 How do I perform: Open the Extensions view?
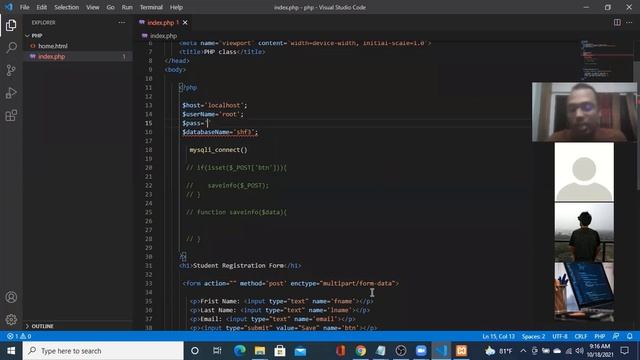click(x=11, y=116)
